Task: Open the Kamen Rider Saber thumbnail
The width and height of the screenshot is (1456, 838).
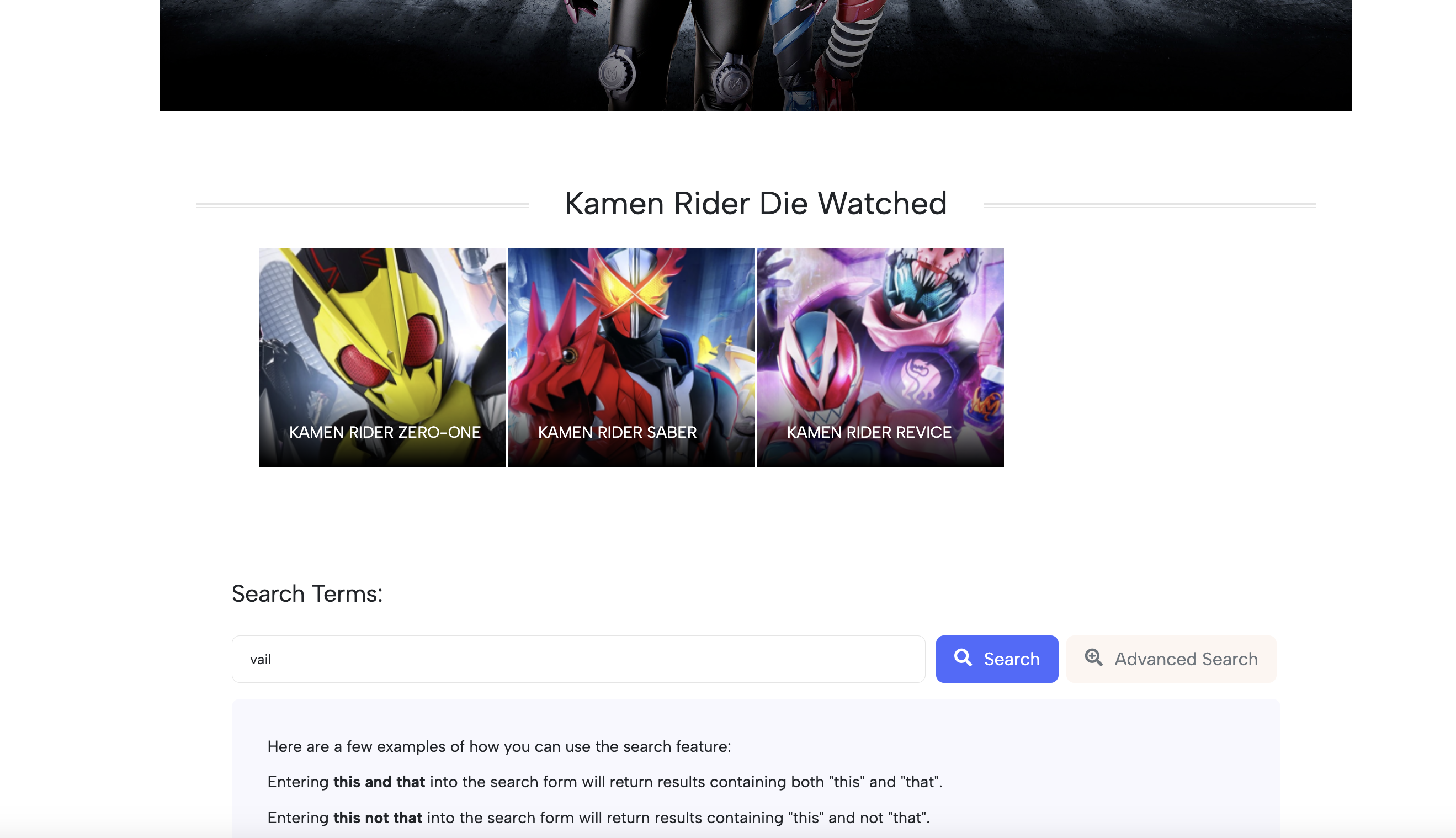Action: (x=631, y=346)
